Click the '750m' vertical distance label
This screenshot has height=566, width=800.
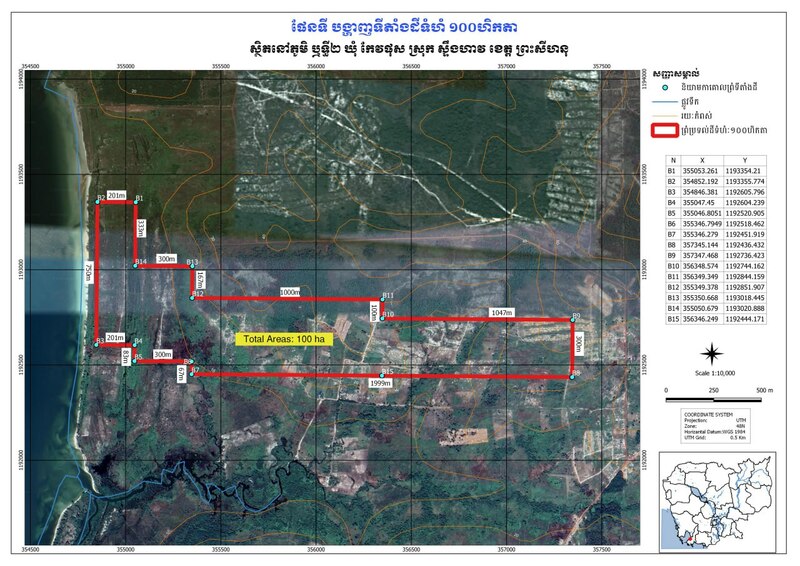pos(89,273)
